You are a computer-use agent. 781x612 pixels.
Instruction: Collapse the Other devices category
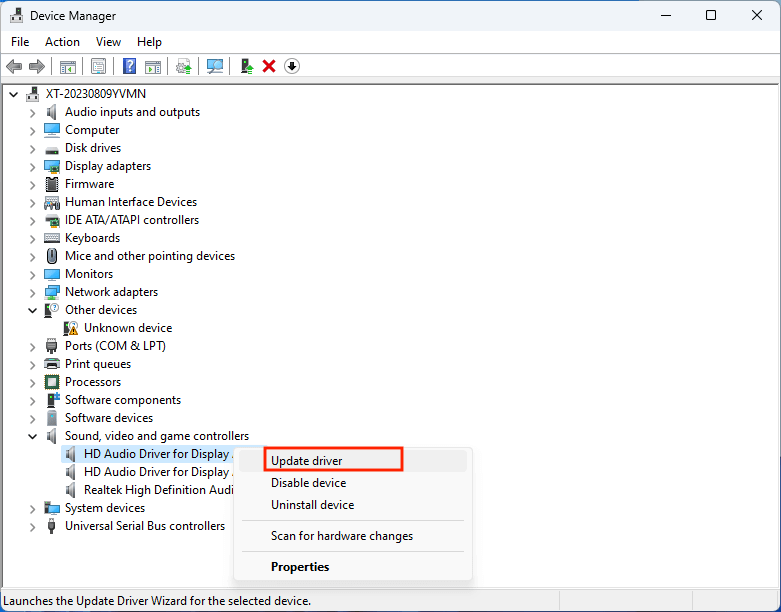tap(33, 310)
